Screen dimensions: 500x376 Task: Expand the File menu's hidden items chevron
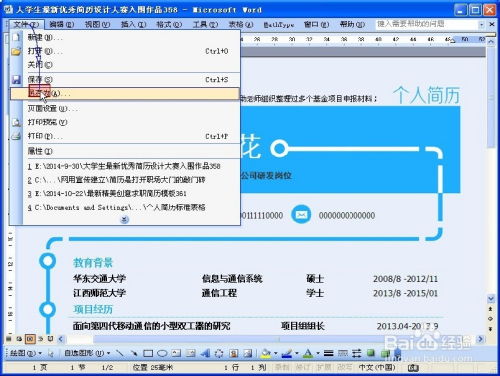[124, 219]
